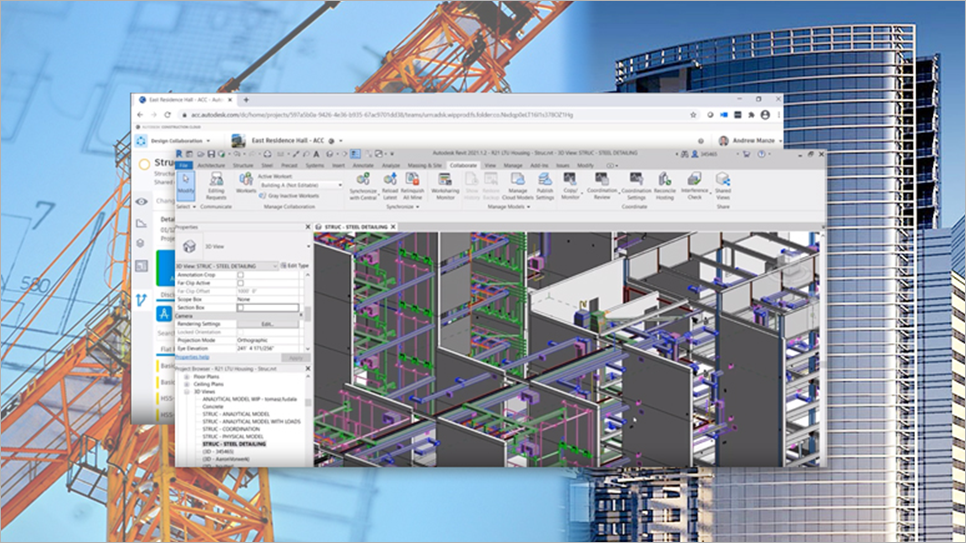Switch to the View ribbon tab
The width and height of the screenshot is (966, 543).
click(490, 165)
